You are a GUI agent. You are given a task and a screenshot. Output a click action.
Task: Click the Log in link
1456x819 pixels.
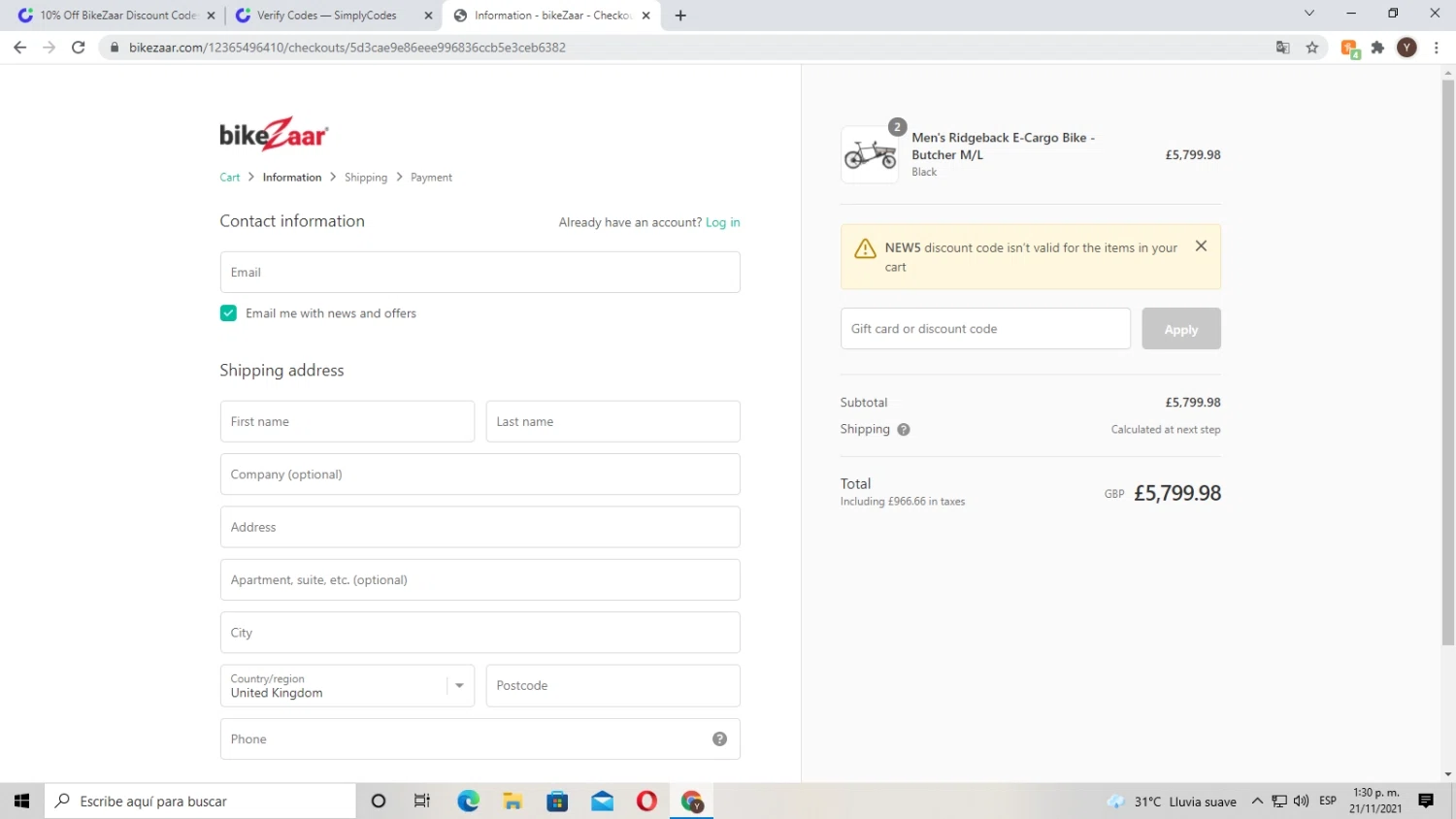click(x=722, y=222)
